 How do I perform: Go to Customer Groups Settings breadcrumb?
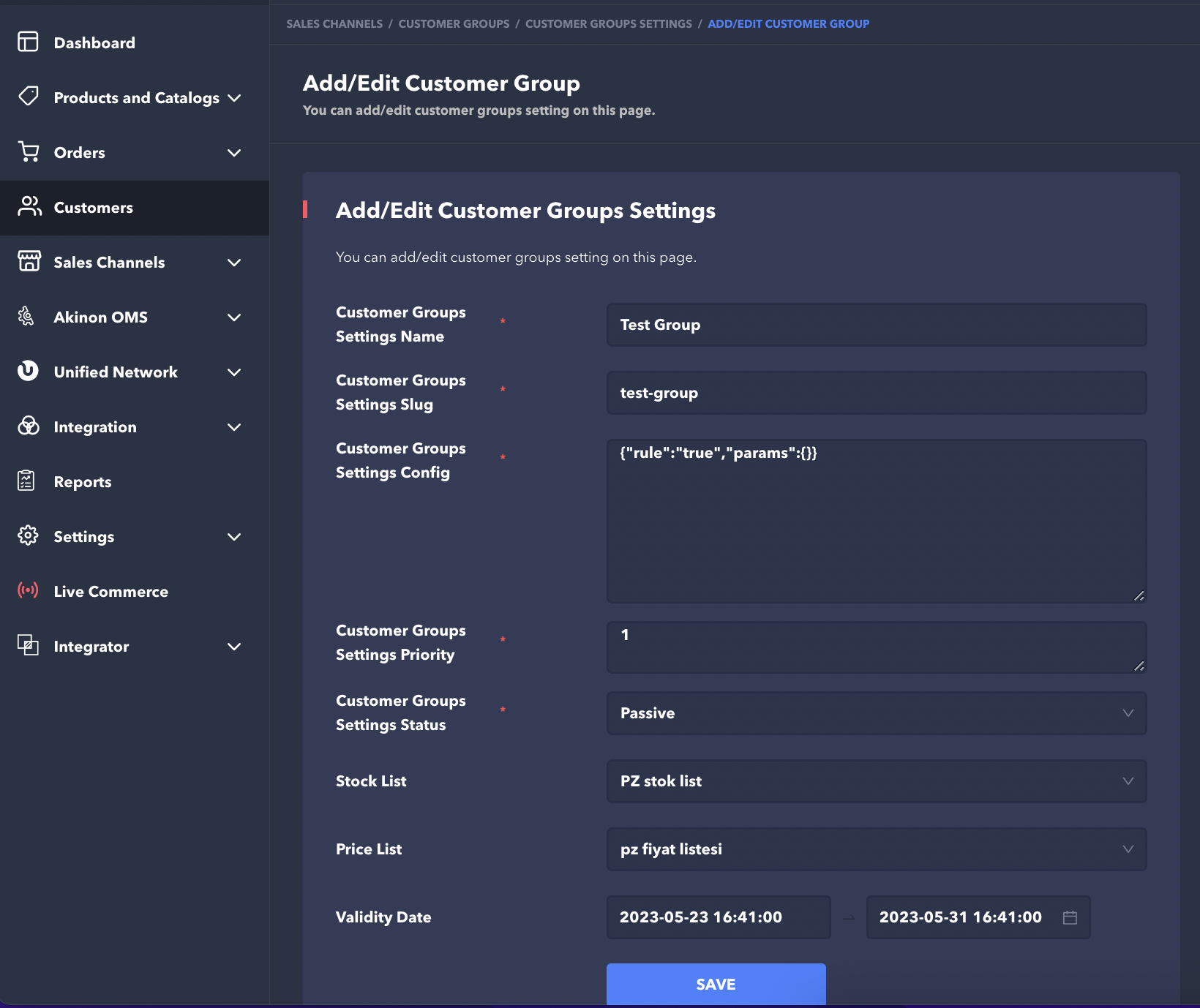(608, 24)
